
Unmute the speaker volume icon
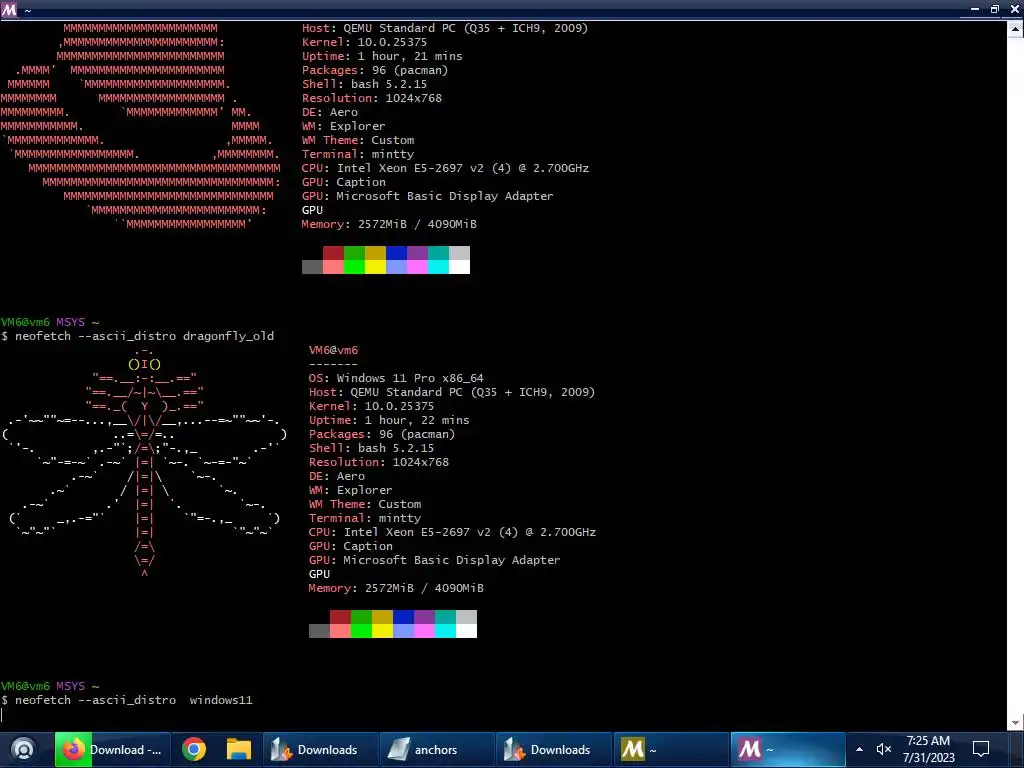tap(884, 749)
